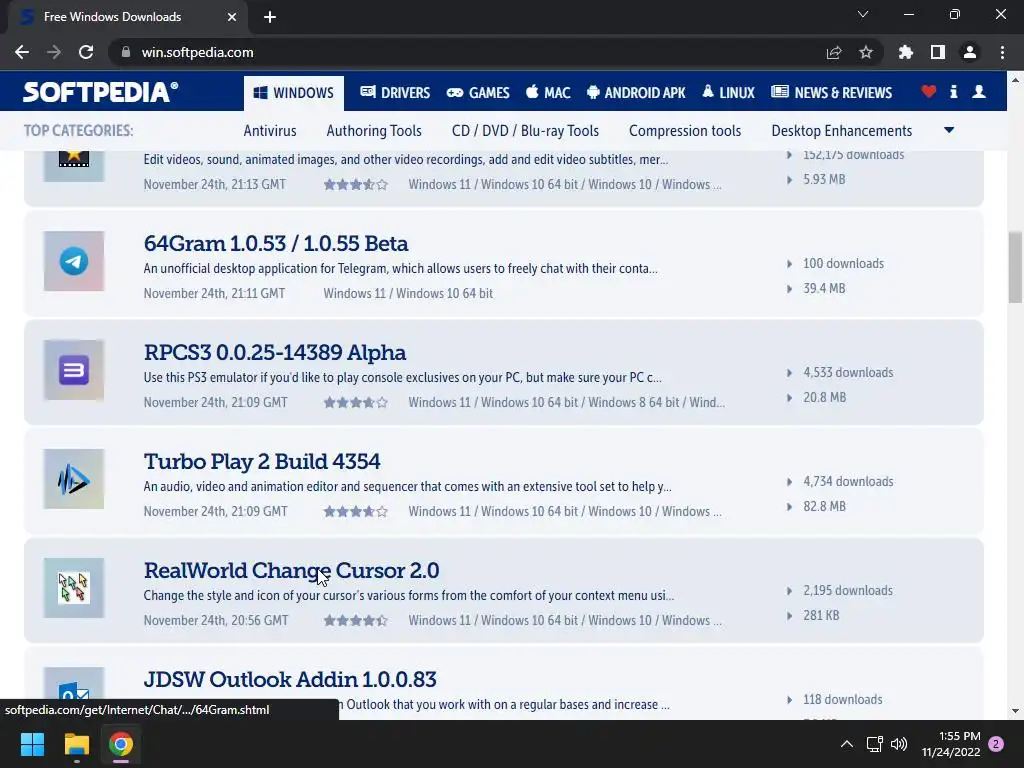This screenshot has width=1024, height=768.
Task: Click '100 downloads' for 64Gram
Action: 843,264
